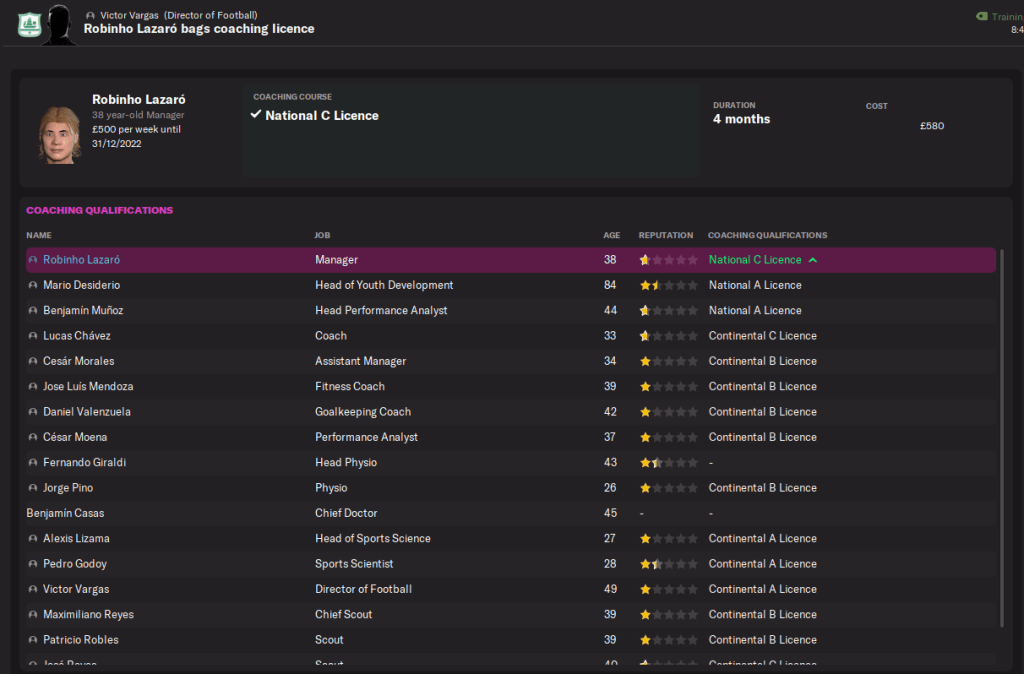Sort the table by Name column
The height and width of the screenshot is (674, 1024).
(39, 235)
